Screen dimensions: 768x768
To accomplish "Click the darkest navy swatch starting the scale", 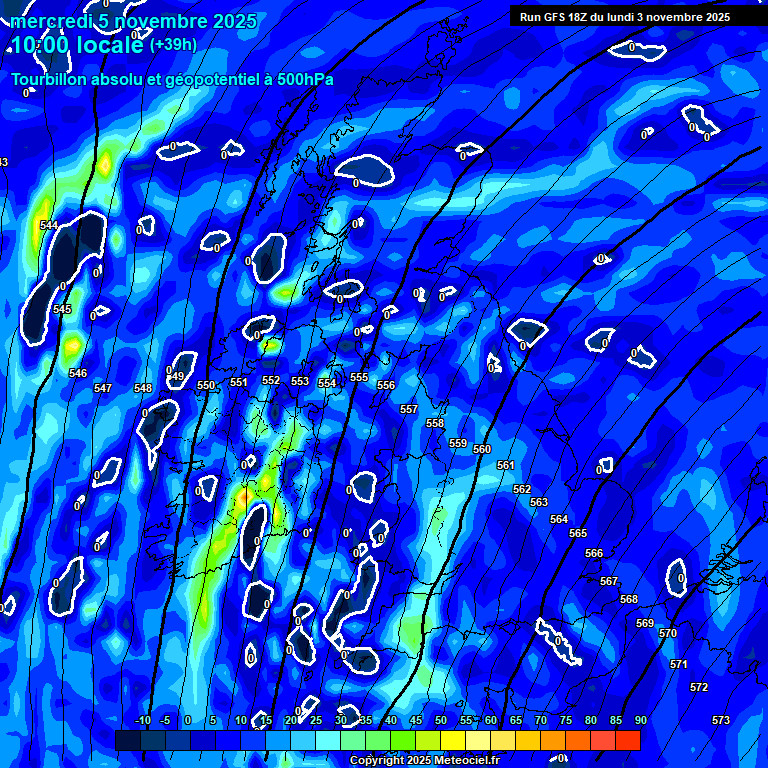I will [128, 741].
